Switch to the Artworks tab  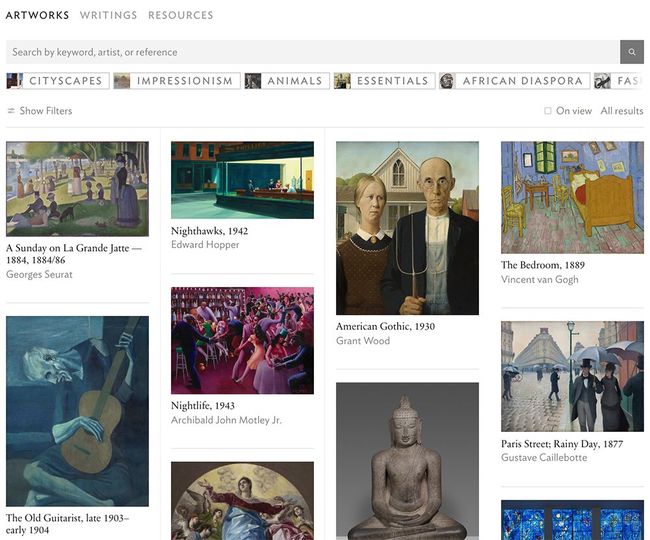[x=37, y=15]
